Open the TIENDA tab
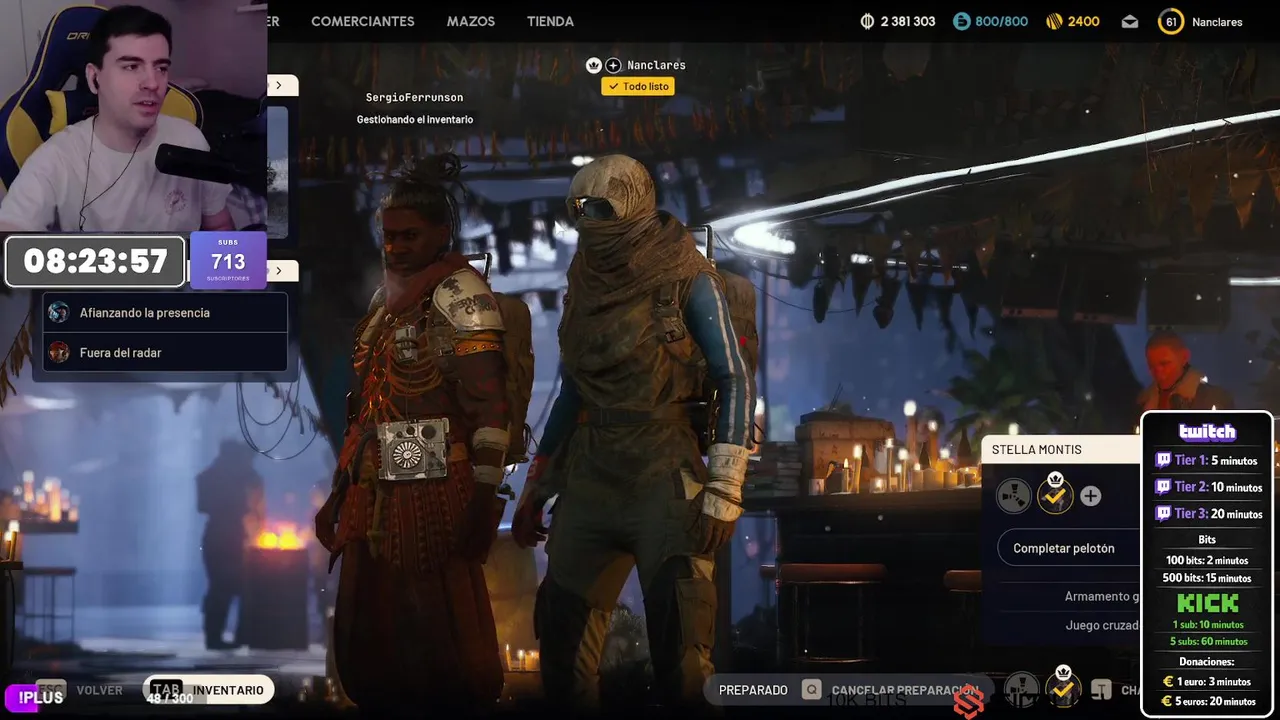The image size is (1280, 720). tap(550, 21)
